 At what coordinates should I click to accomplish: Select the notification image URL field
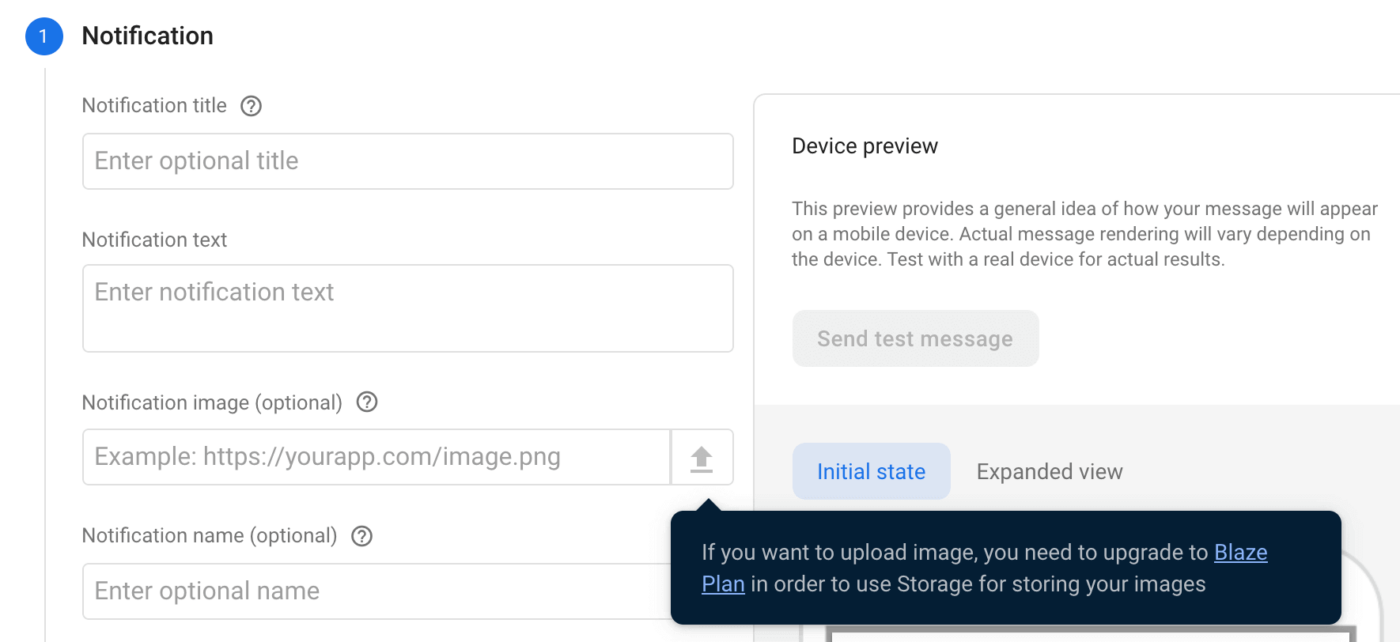(376, 458)
